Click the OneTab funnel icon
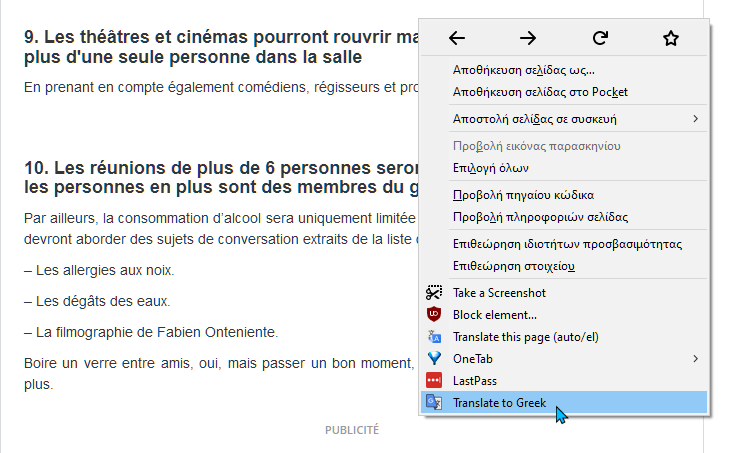 click(x=434, y=358)
